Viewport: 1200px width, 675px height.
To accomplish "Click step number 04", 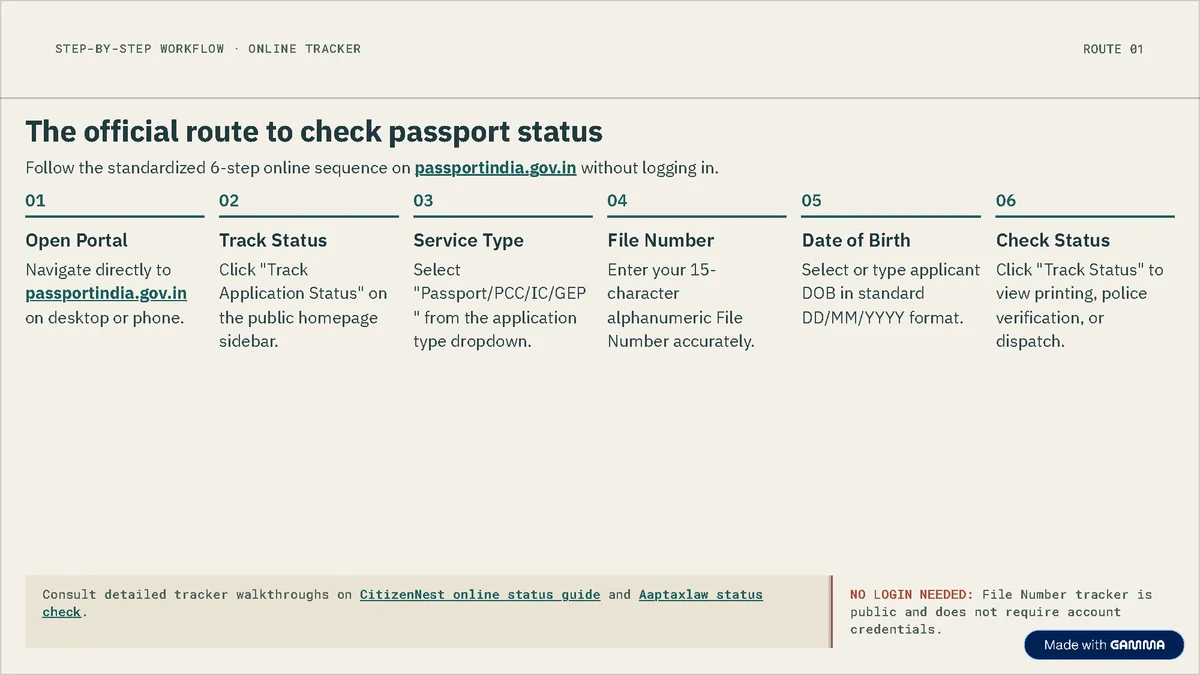I will pos(617,201).
